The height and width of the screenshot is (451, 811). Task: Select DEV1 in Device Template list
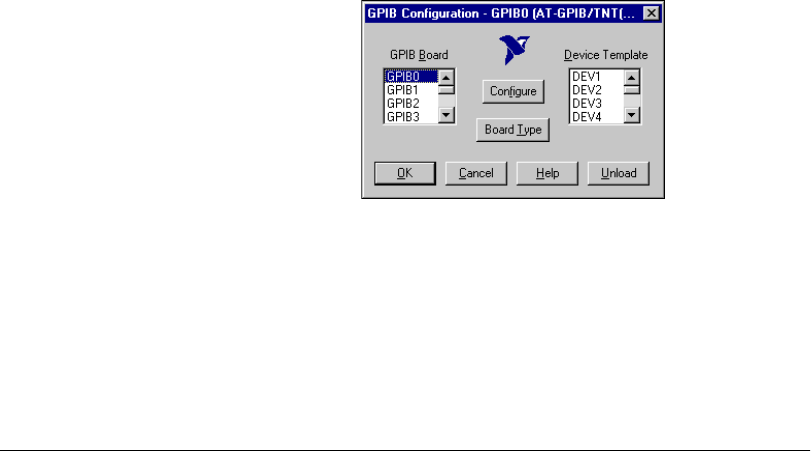coord(596,77)
